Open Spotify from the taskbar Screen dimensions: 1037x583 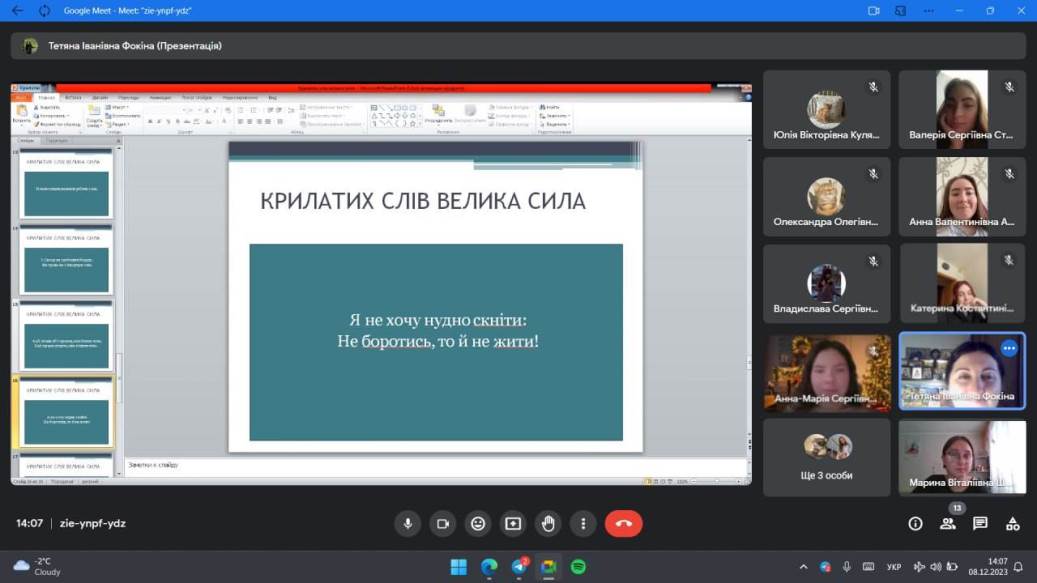[578, 567]
